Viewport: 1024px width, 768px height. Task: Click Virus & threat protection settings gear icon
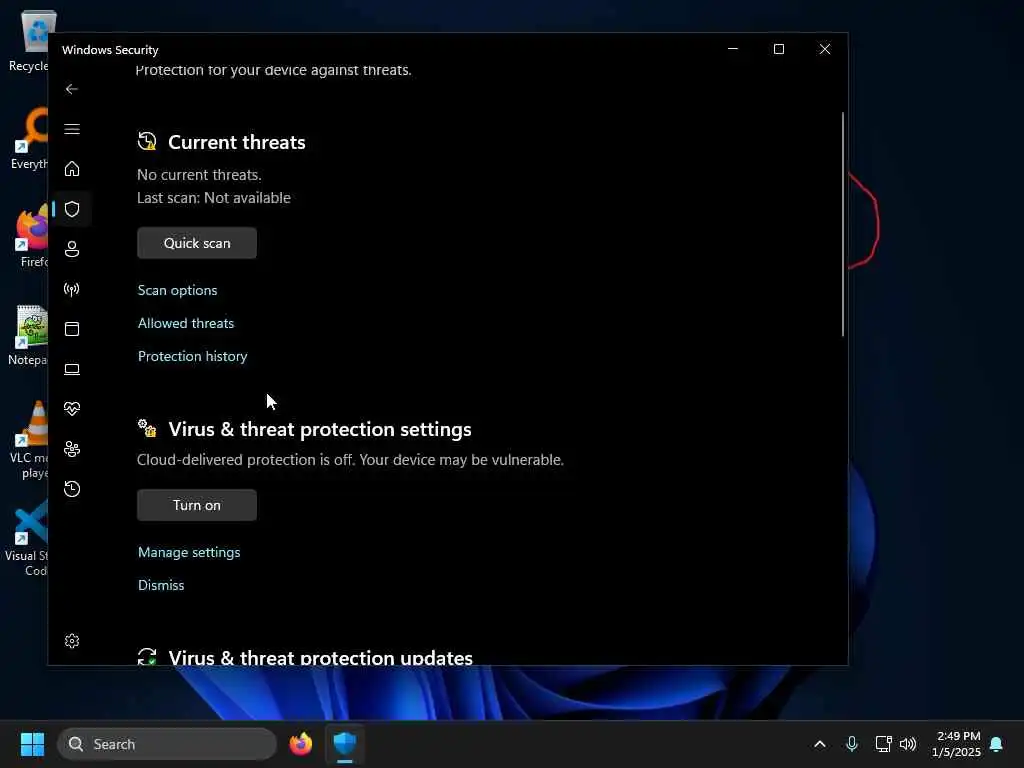click(147, 428)
